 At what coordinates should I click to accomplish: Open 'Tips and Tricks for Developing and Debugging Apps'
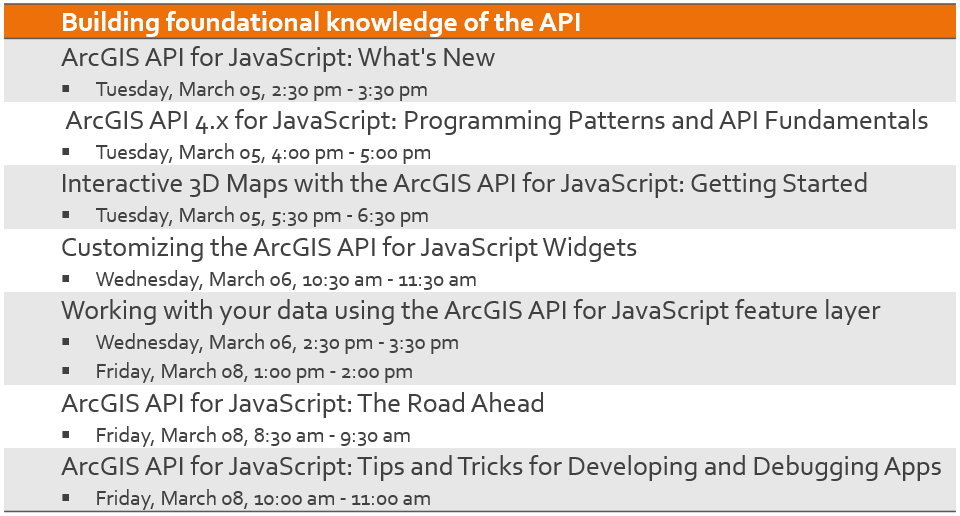[501, 467]
